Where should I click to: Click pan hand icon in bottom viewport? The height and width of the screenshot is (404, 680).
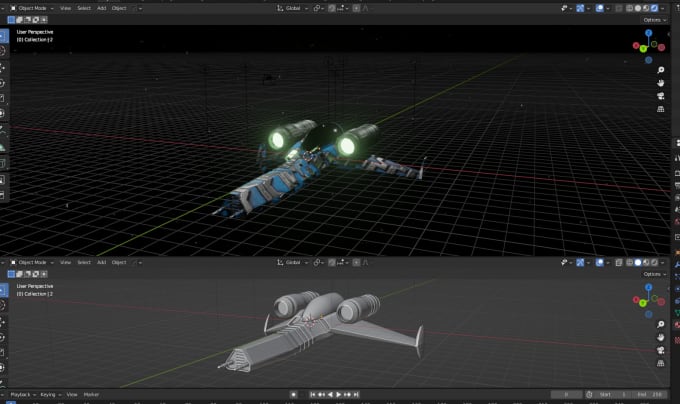point(660,337)
